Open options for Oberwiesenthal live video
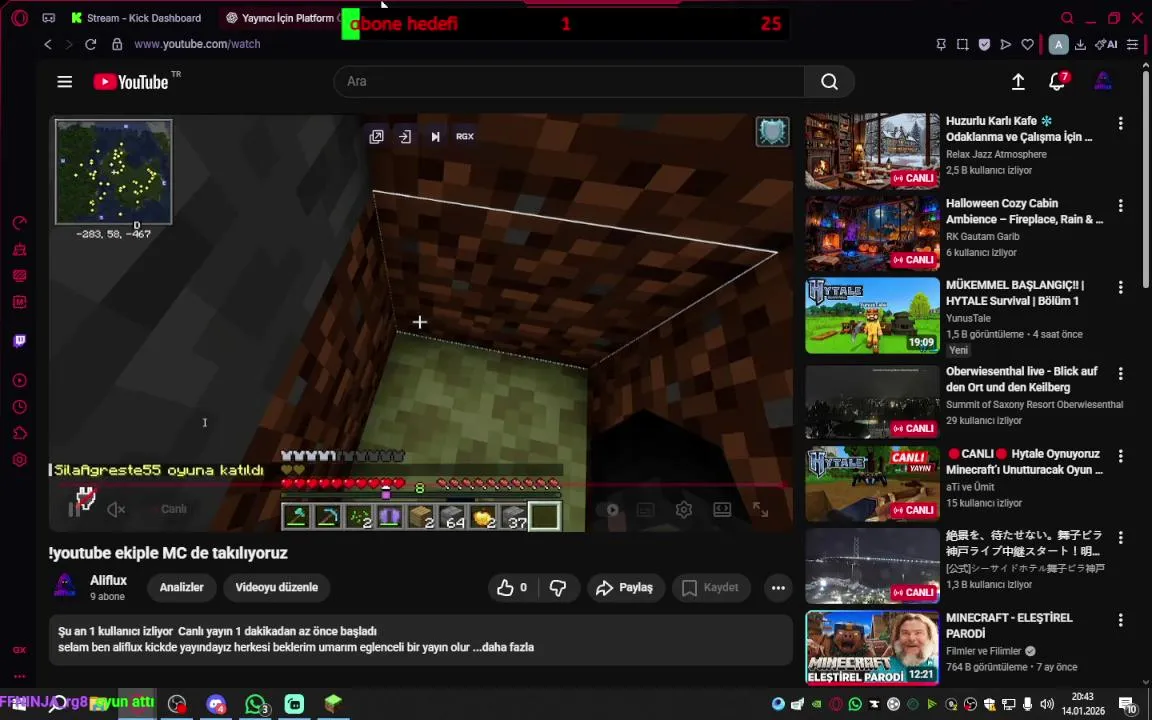The width and height of the screenshot is (1152, 720). [x=1120, y=373]
